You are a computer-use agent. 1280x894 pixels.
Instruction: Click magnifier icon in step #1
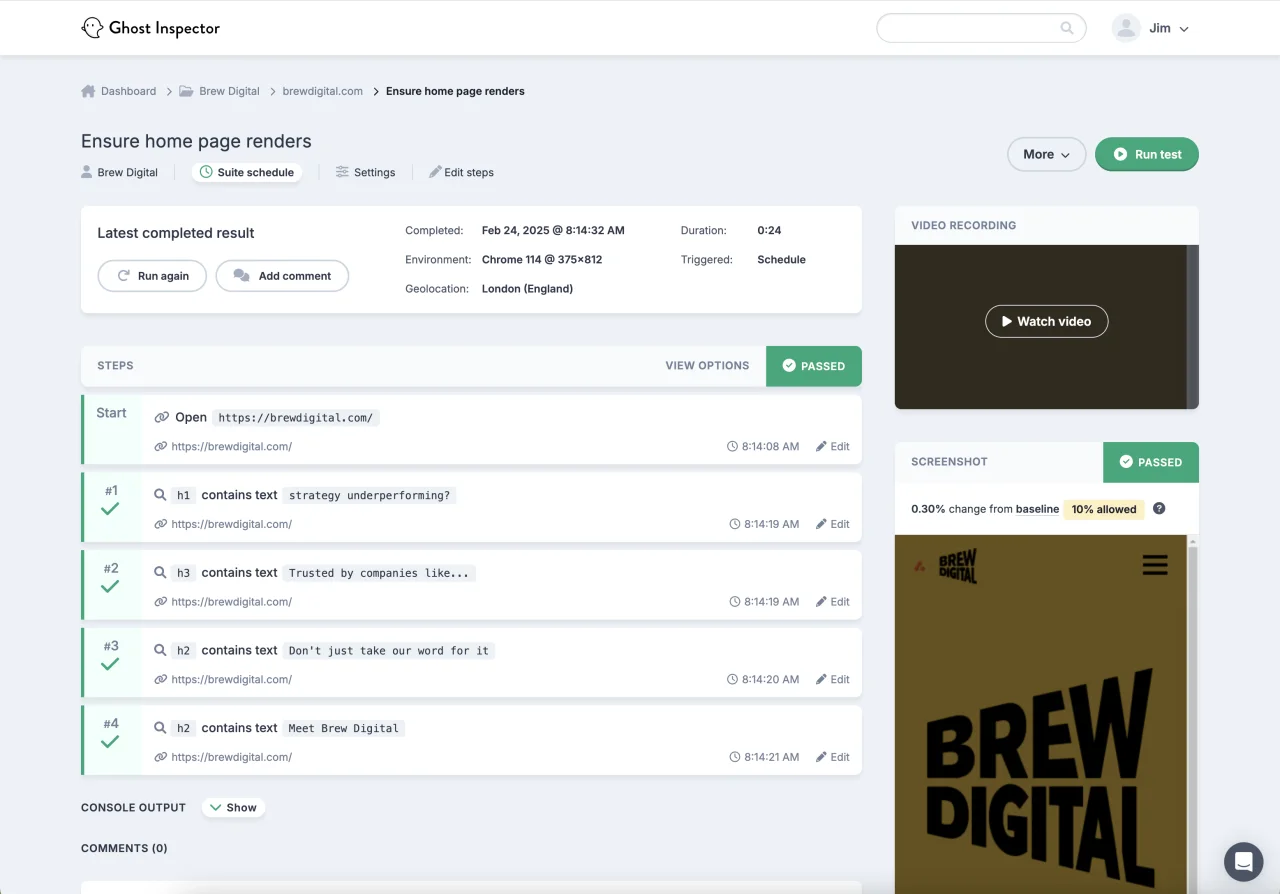click(160, 495)
